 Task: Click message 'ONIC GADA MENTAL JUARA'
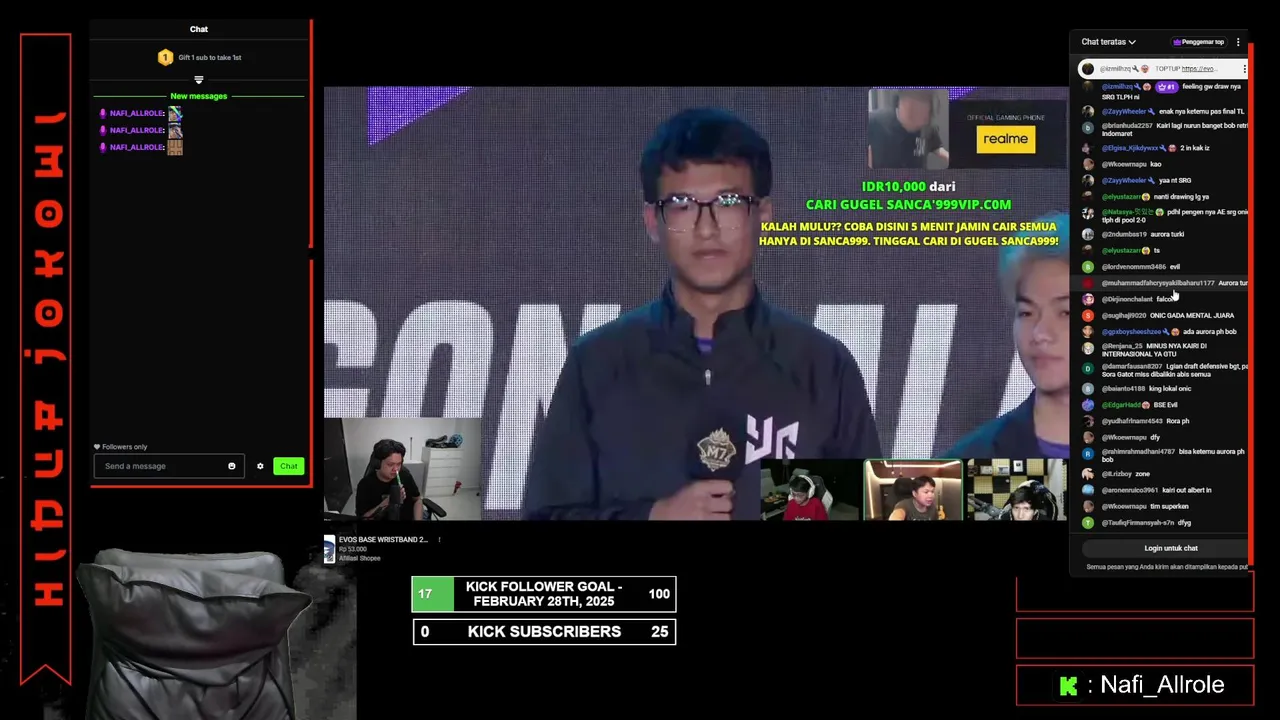pos(1191,316)
